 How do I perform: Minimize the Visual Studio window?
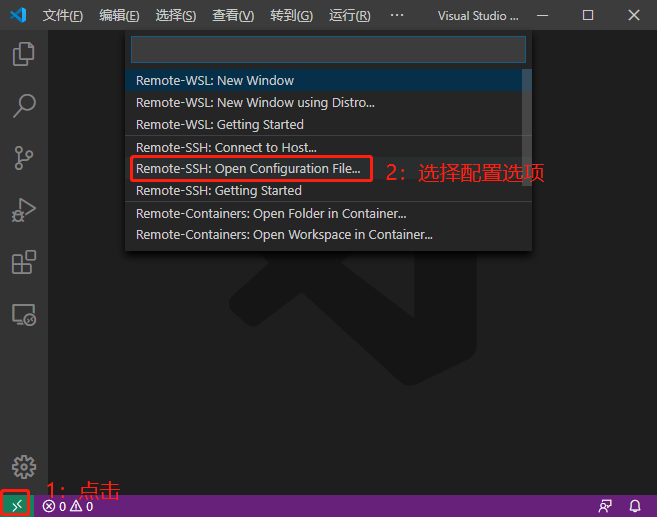pos(543,16)
